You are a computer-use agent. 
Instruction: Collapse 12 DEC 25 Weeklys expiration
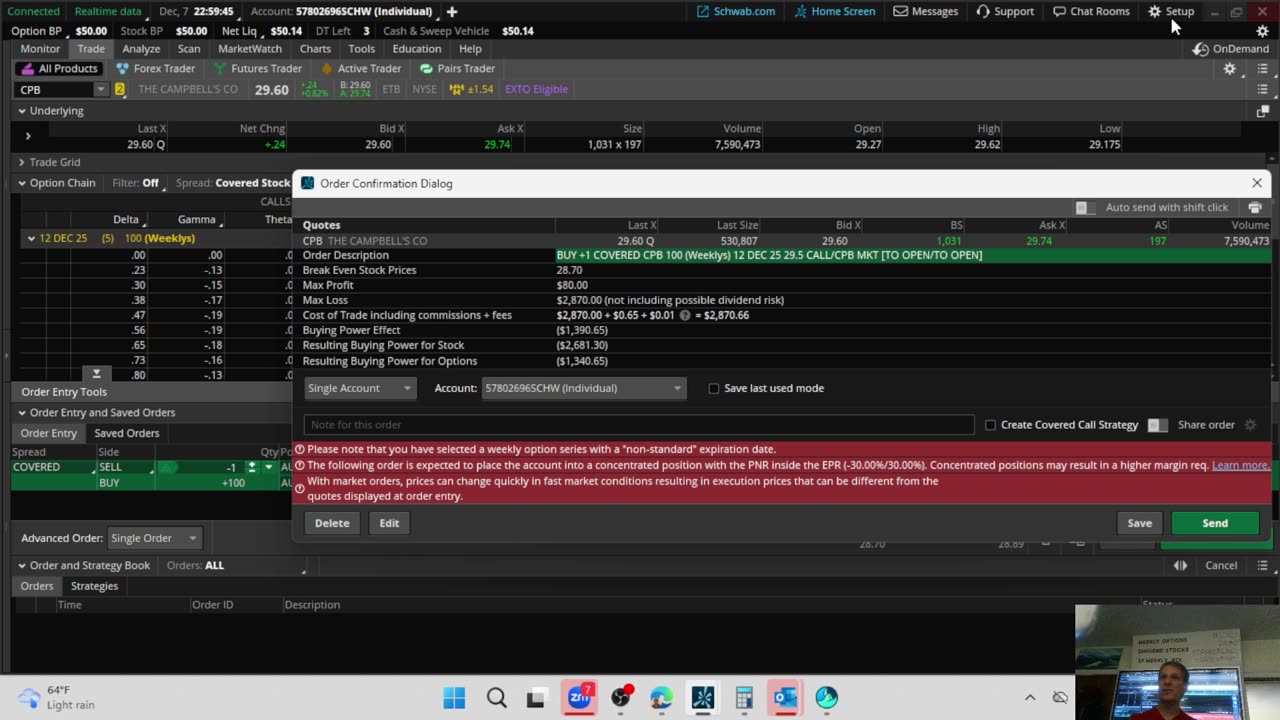point(31,238)
